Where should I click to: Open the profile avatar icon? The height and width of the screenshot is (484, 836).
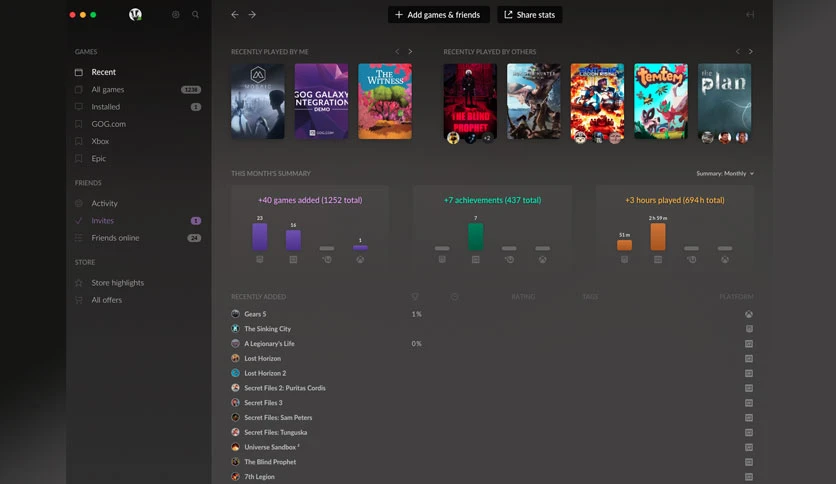(x=135, y=15)
